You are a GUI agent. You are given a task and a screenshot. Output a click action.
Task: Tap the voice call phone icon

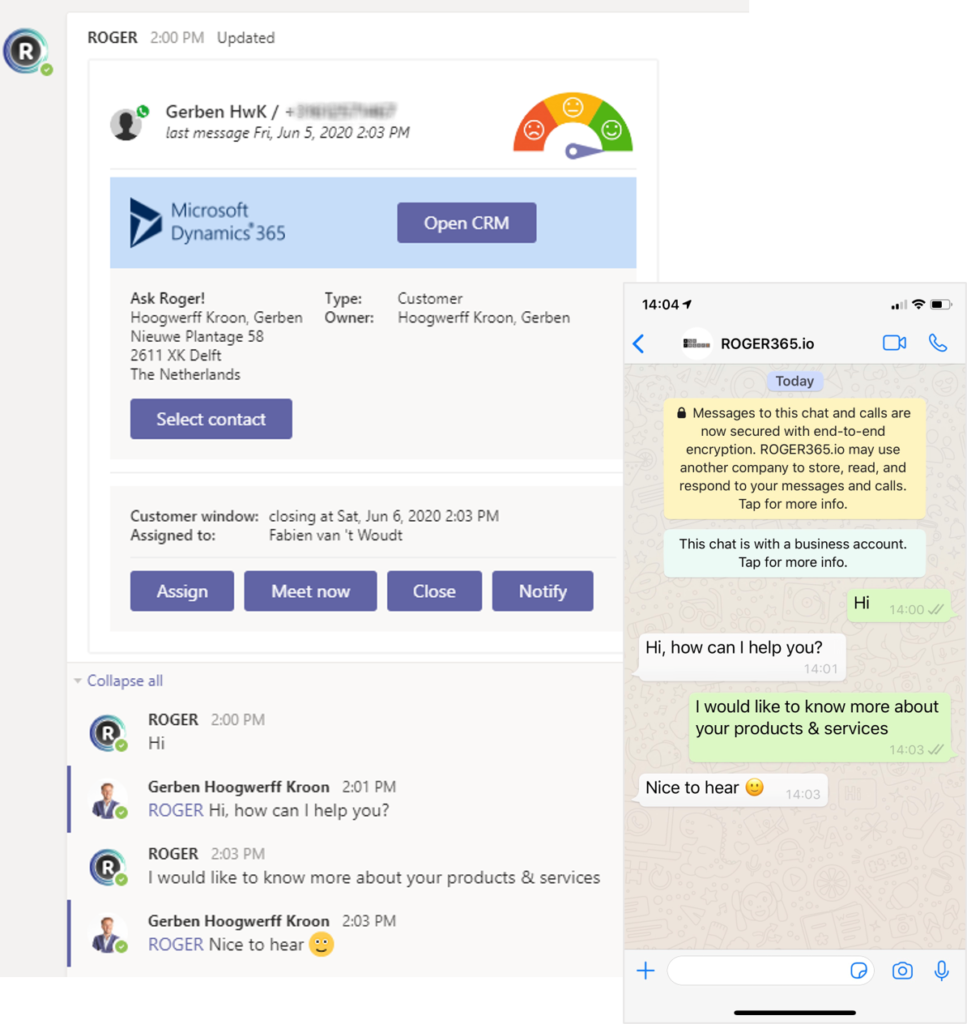point(938,343)
